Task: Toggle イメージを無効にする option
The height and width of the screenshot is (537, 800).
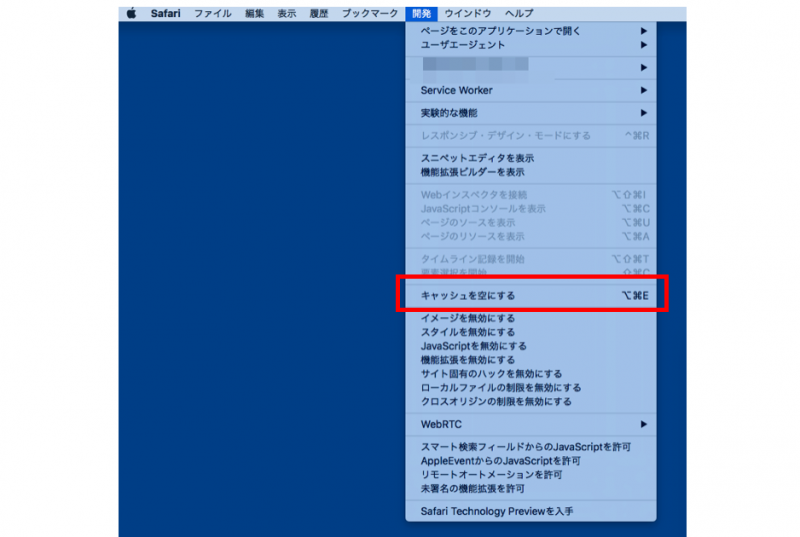Action: click(468, 318)
